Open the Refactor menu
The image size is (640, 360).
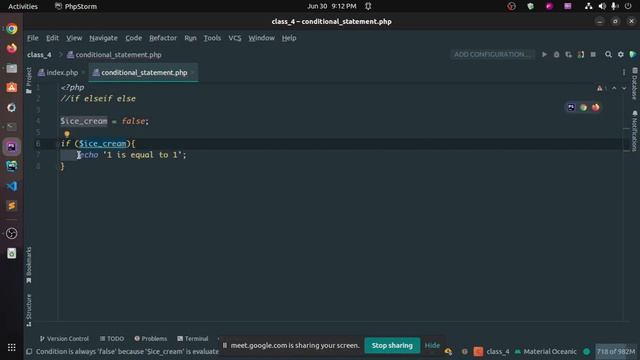tap(163, 38)
